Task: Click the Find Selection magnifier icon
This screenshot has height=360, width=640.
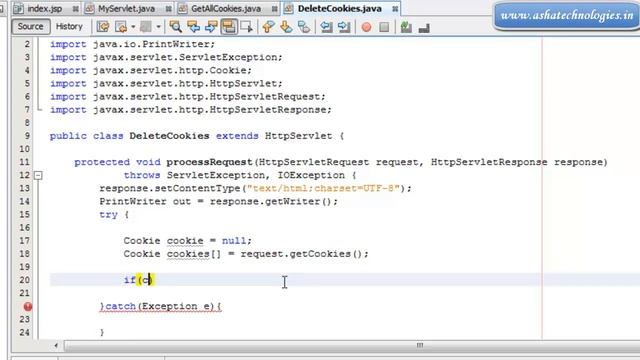Action: (x=176, y=27)
